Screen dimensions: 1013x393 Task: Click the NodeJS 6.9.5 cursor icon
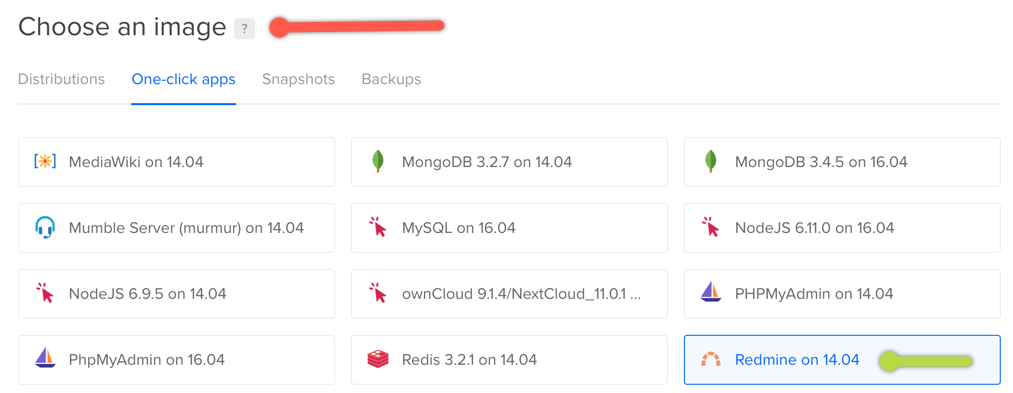point(45,294)
